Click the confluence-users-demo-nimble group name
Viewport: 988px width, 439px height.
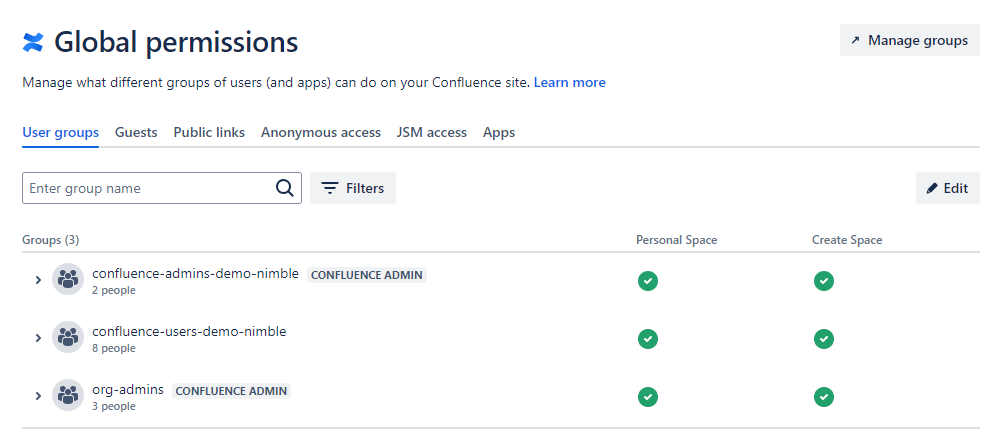pos(189,331)
